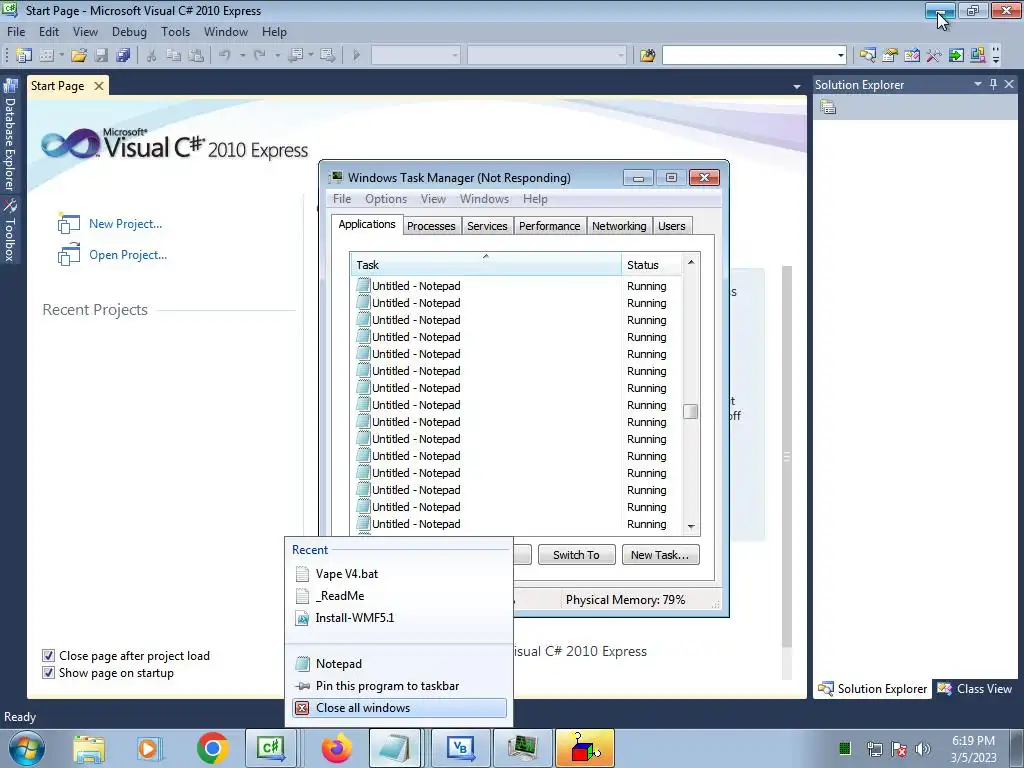The height and width of the screenshot is (768, 1024).
Task: Switch to the Class View tab
Action: click(975, 688)
